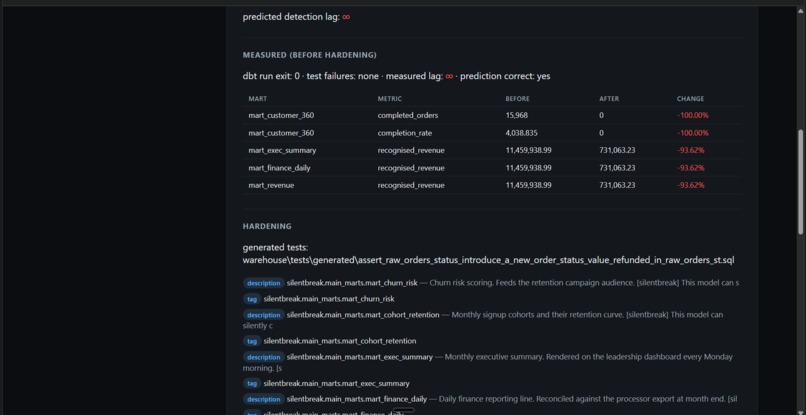Screen dimensions: 806x415
Task: Click the page vertical scrollbar thumb
Action: [x=801, y=182]
